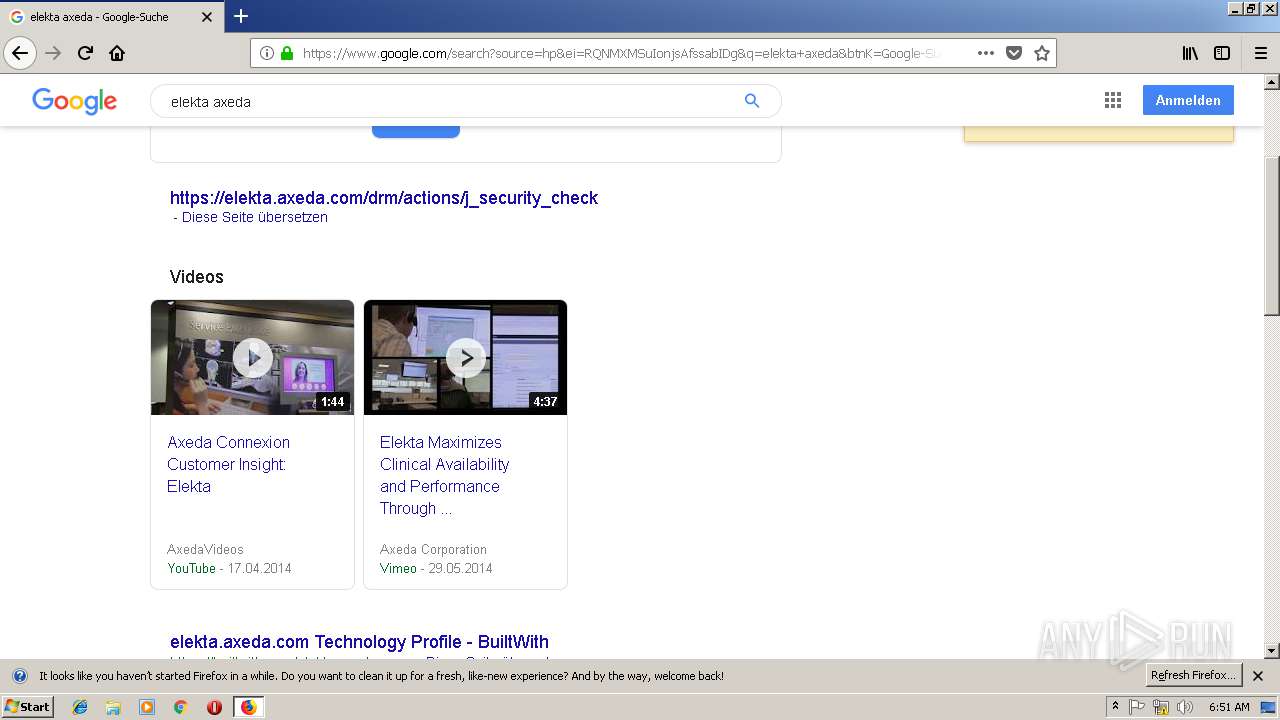Open the Firefox hamburger menu
The width and height of the screenshot is (1280, 720).
(x=1260, y=53)
